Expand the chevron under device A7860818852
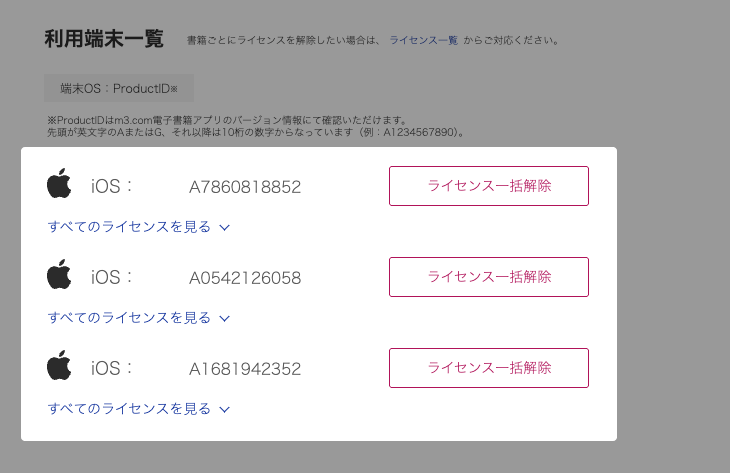Screen dimensions: 730x473 [x=225, y=227]
